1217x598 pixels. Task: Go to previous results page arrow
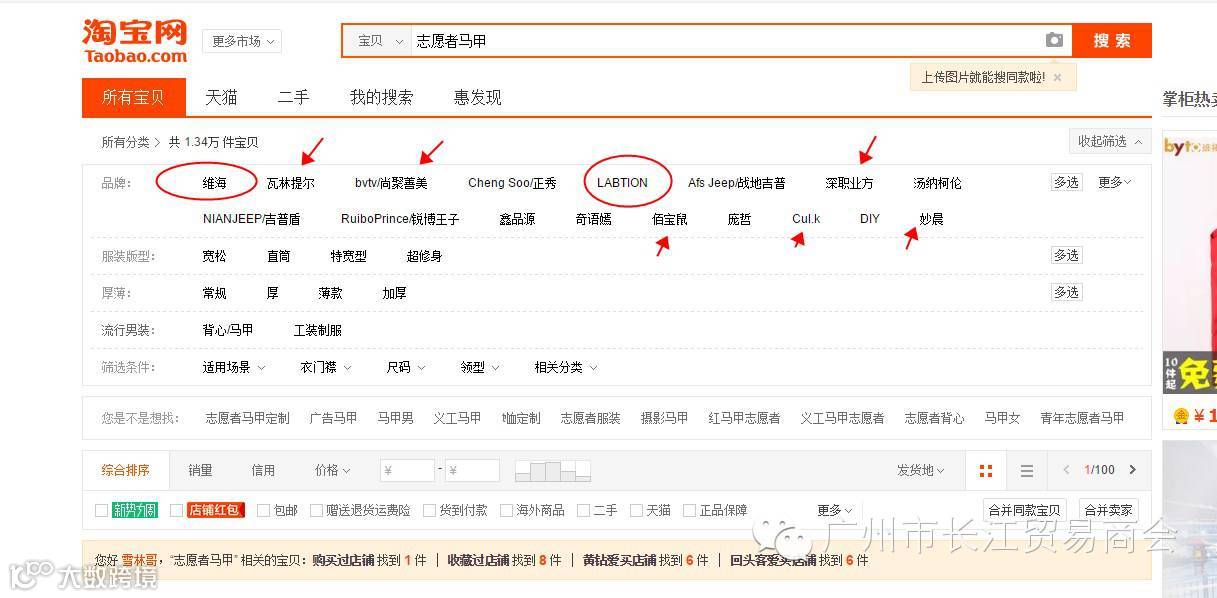pyautogui.click(x=1066, y=470)
